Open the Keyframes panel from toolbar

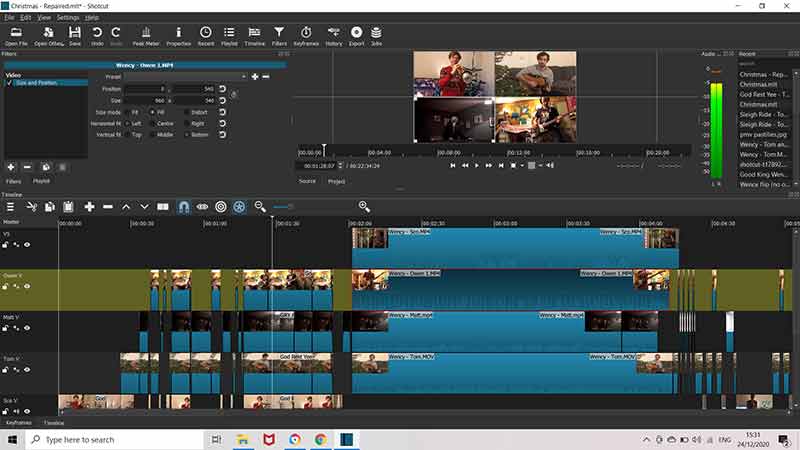(306, 36)
